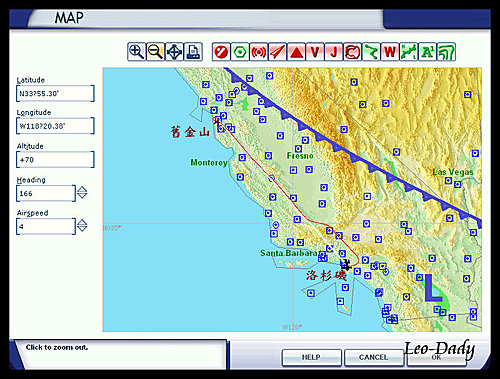Click the Longitude field label
The width and height of the screenshot is (500, 379).
[x=34, y=112]
